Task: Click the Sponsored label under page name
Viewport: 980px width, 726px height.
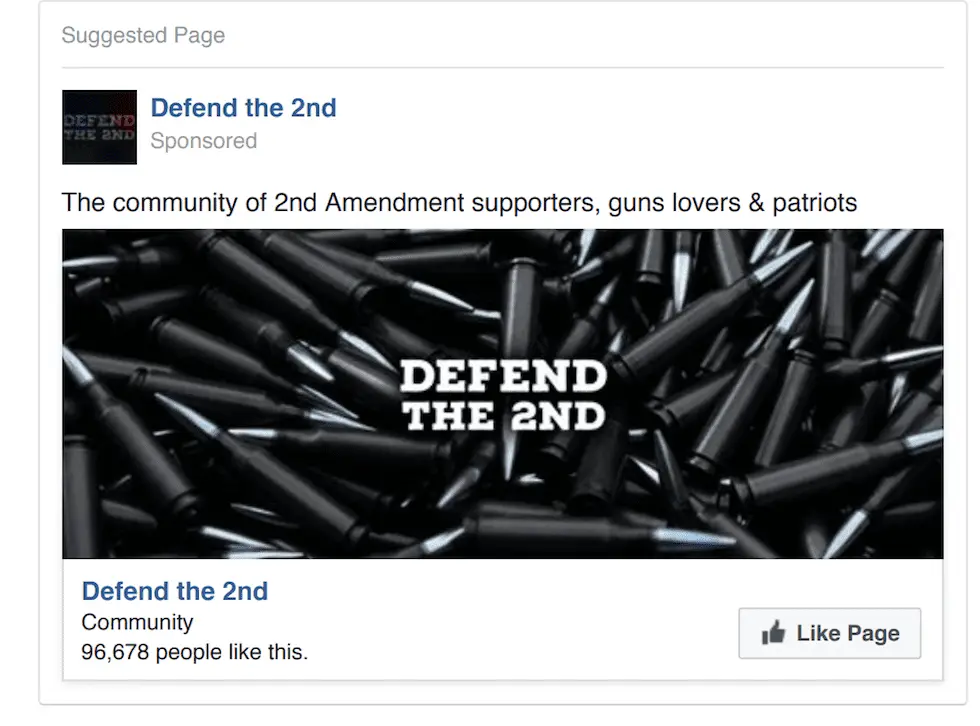Action: click(x=204, y=141)
